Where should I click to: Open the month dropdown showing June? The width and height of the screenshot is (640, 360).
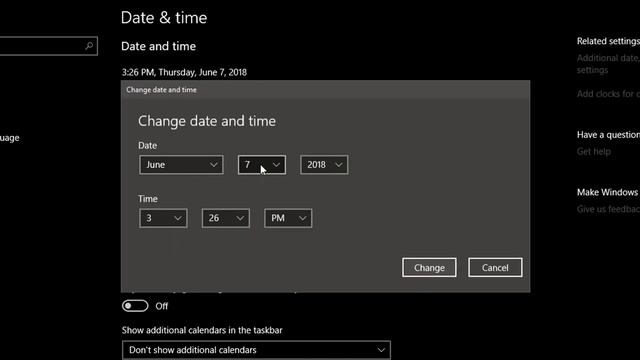[181, 165]
